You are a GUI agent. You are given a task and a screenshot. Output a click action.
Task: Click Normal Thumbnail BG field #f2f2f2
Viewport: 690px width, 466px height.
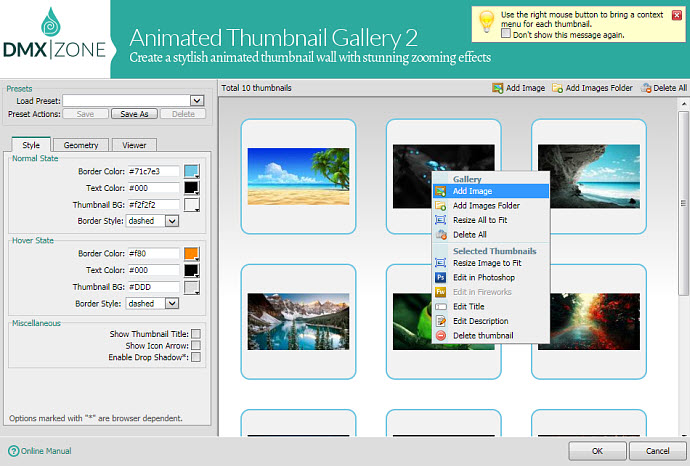point(154,205)
